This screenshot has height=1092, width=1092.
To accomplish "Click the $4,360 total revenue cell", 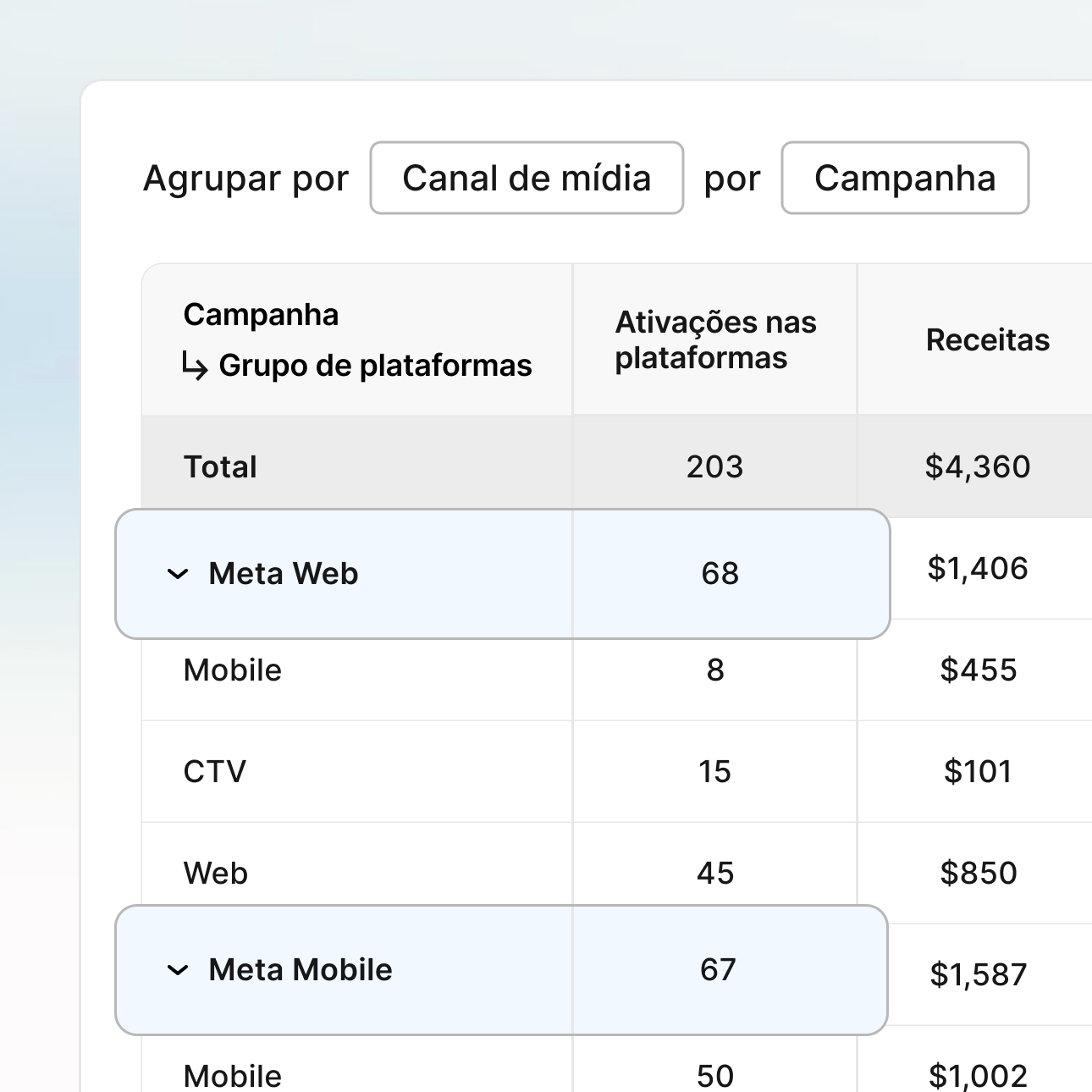I will pyautogui.click(x=978, y=466).
